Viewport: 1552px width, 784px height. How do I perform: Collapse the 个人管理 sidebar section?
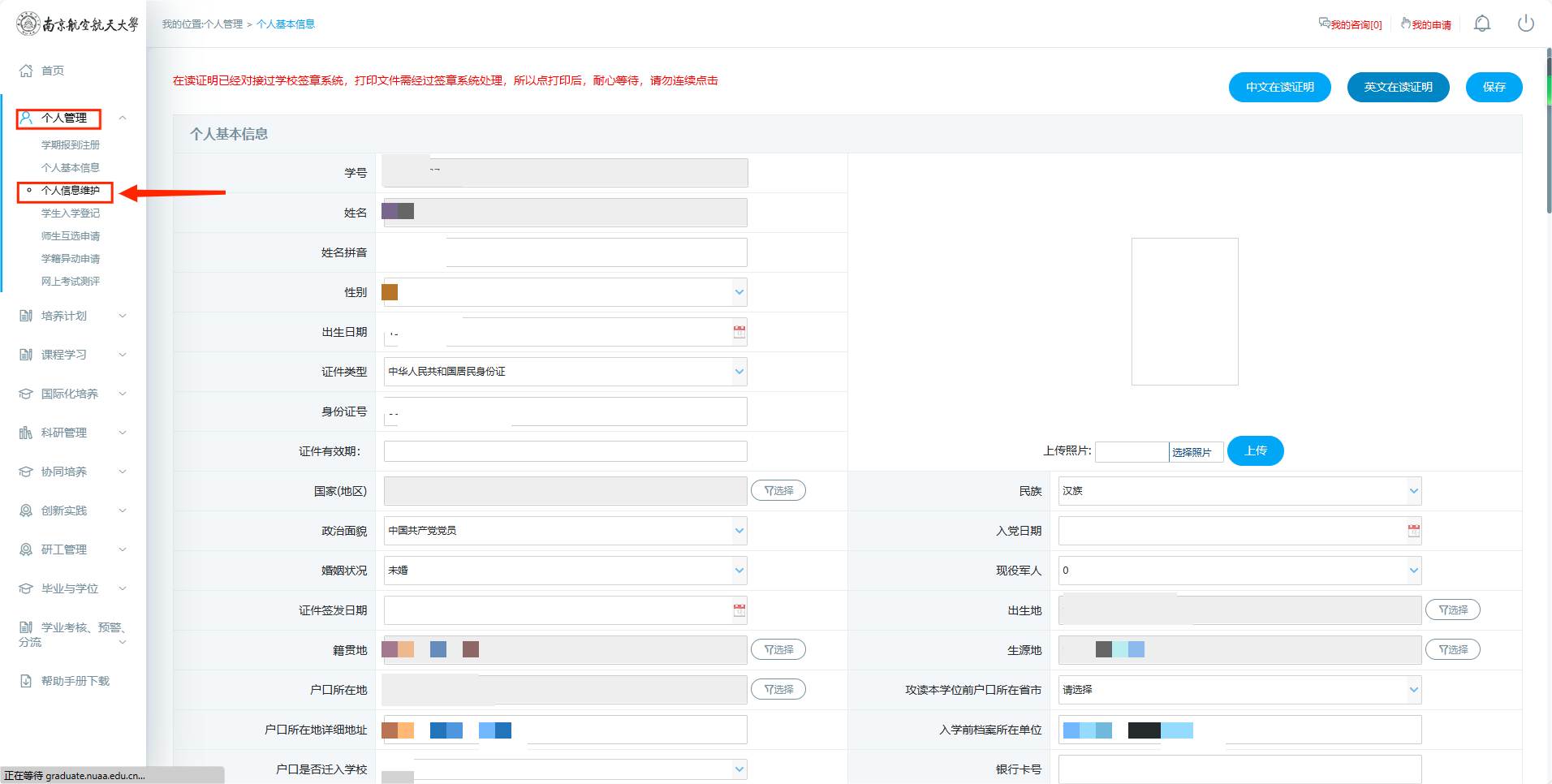point(123,118)
